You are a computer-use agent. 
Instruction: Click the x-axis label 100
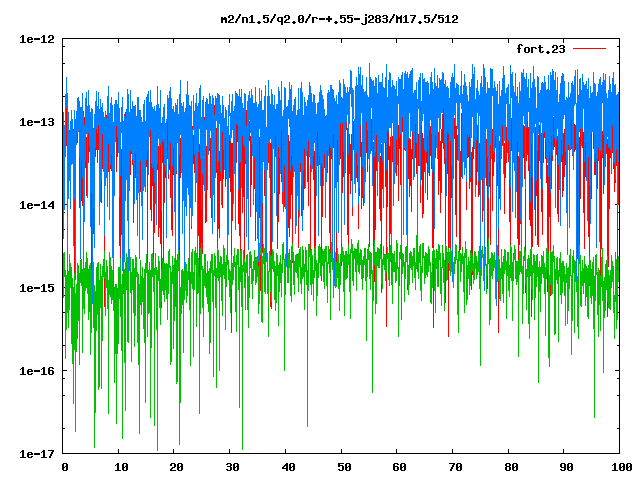622,467
